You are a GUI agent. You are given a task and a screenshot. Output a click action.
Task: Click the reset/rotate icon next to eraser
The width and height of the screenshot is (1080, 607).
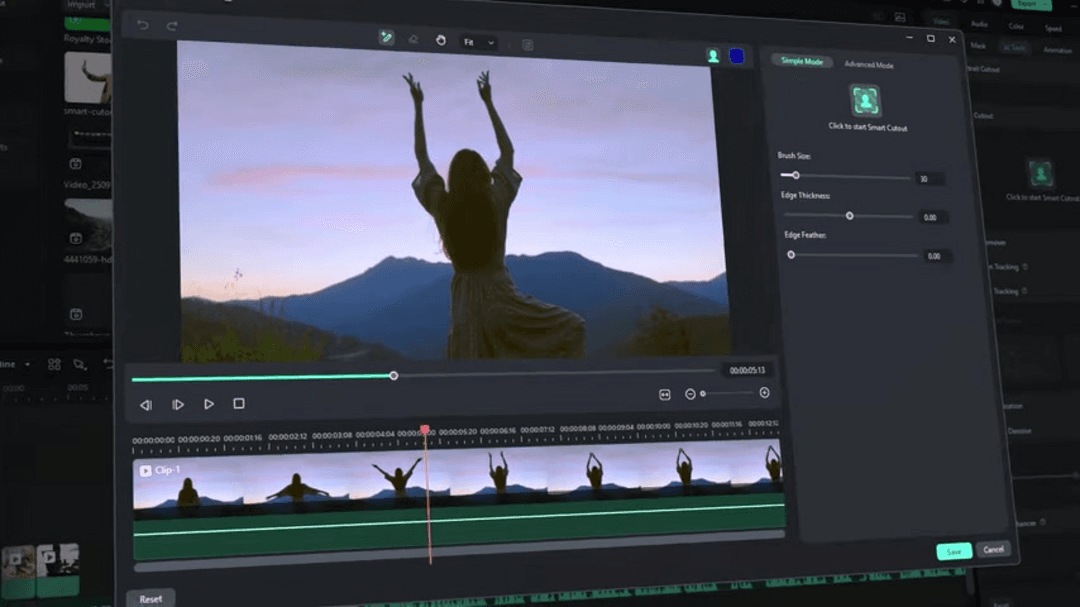pyautogui.click(x=440, y=39)
